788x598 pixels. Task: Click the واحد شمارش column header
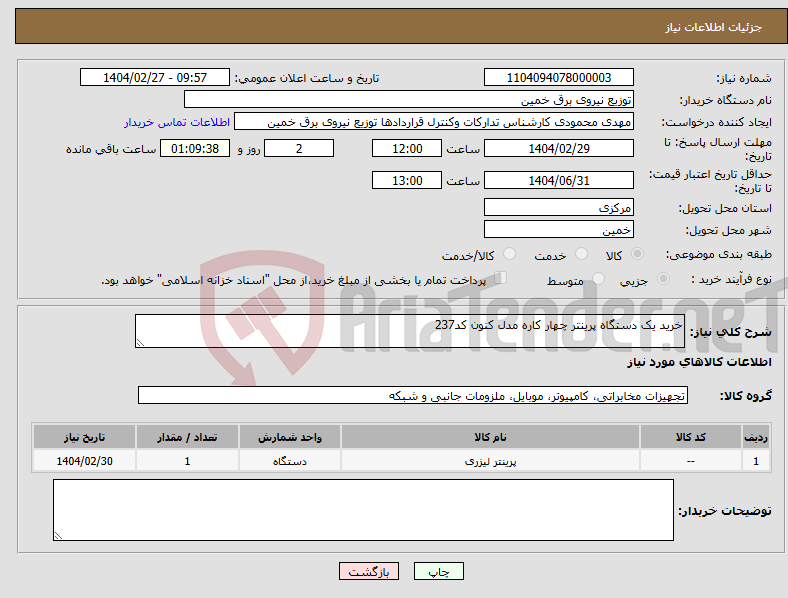(289, 437)
